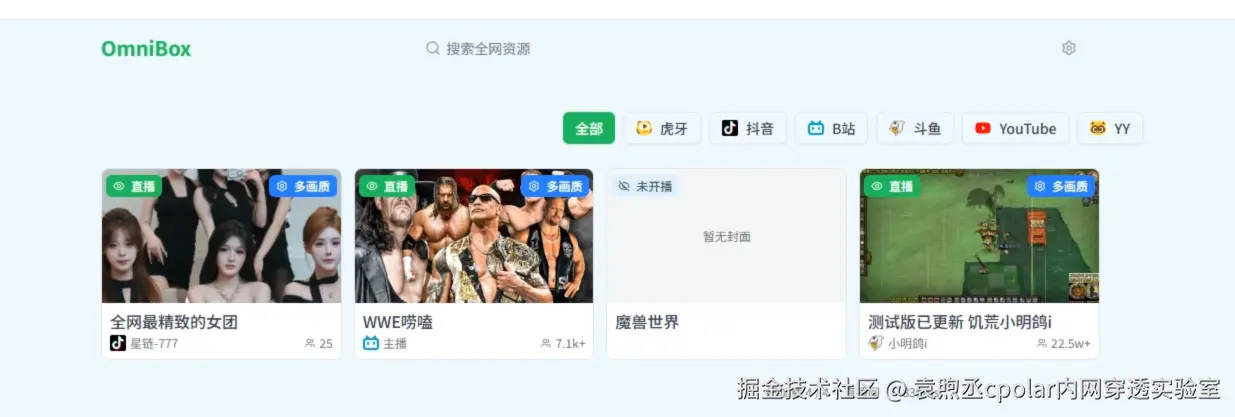1235x417 pixels.
Task: Show only 斗鱼 streams
Action: (915, 128)
